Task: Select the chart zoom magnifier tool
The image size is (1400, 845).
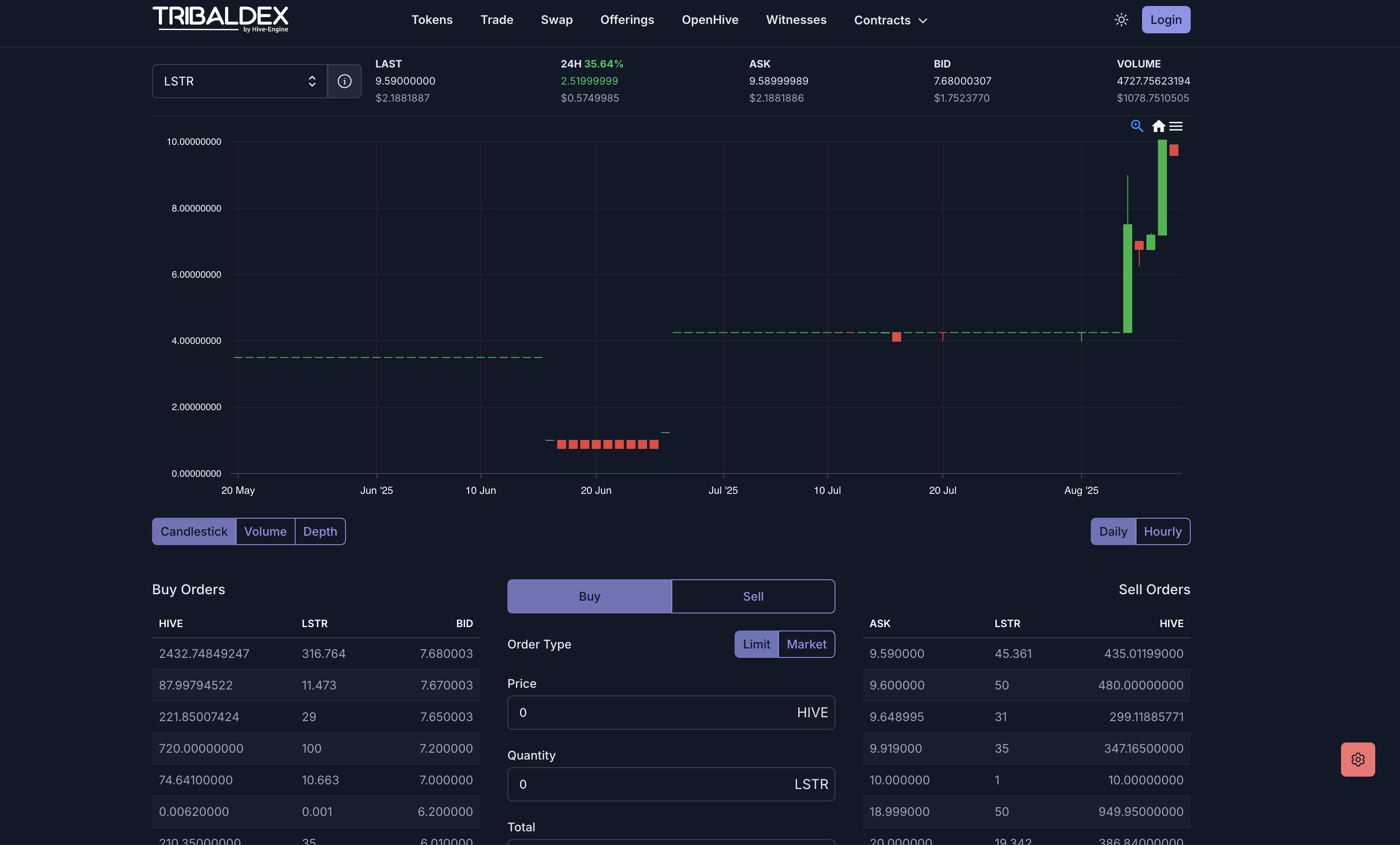Action: point(1136,126)
